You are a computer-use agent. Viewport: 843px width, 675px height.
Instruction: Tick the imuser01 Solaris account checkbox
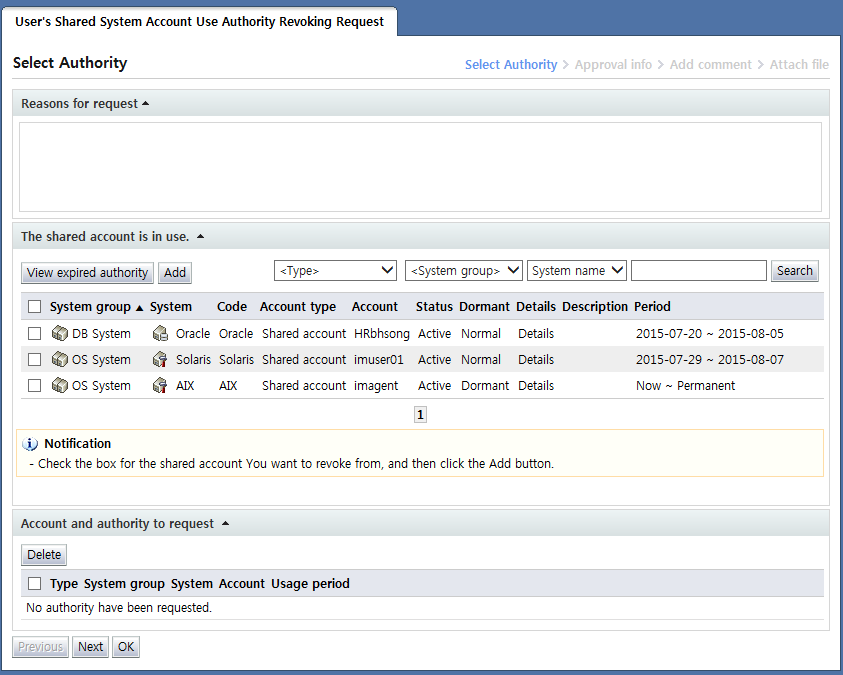point(35,360)
